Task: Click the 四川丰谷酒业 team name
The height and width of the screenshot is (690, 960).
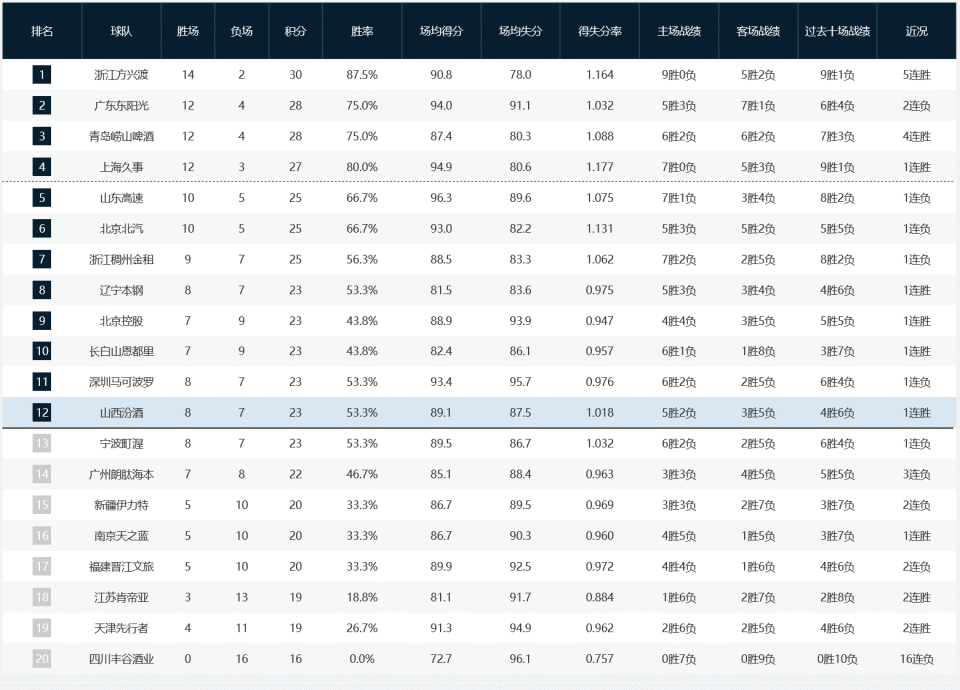Action: pyautogui.click(x=121, y=659)
